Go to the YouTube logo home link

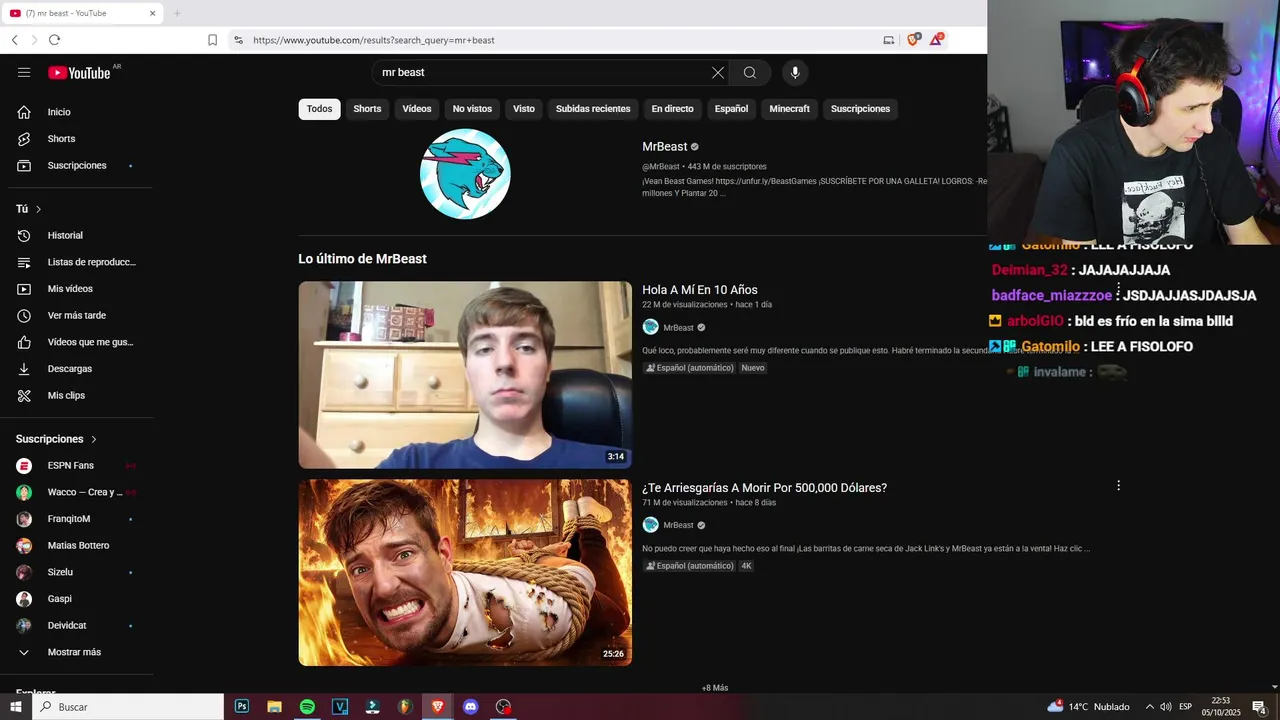tap(79, 72)
